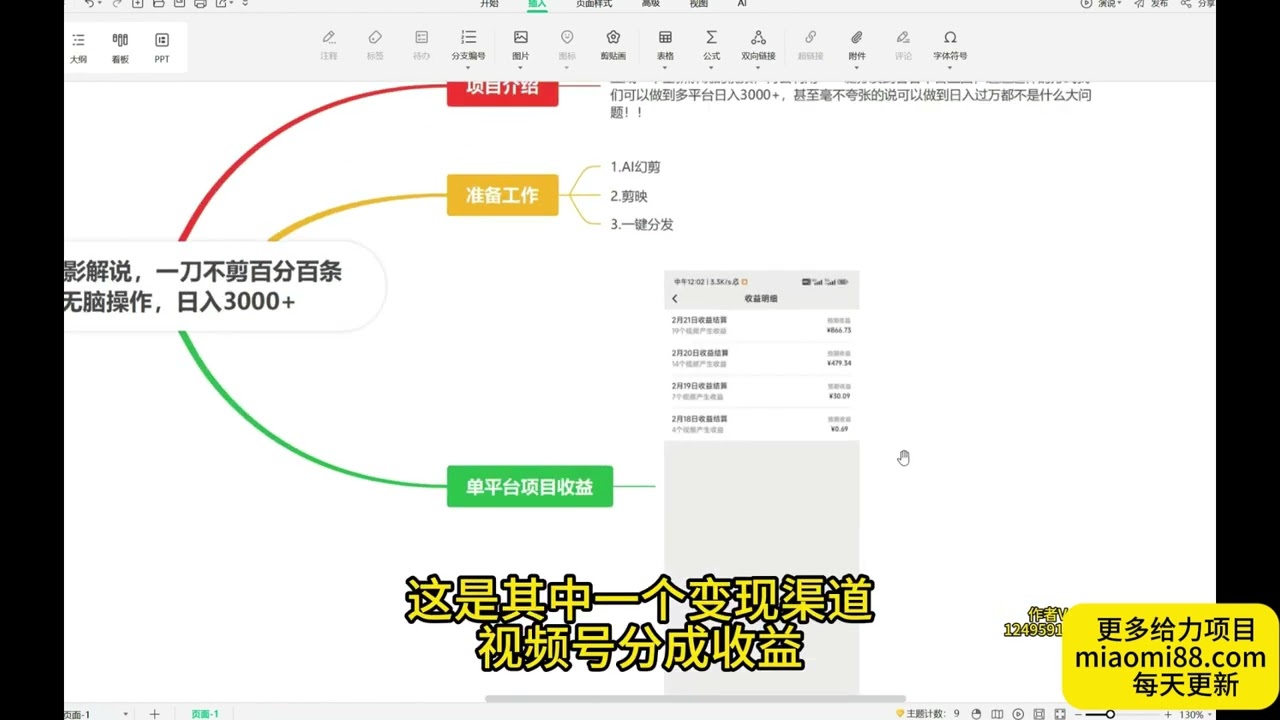
Task: Open the 页面样式 ribbon tab
Action: point(593,4)
